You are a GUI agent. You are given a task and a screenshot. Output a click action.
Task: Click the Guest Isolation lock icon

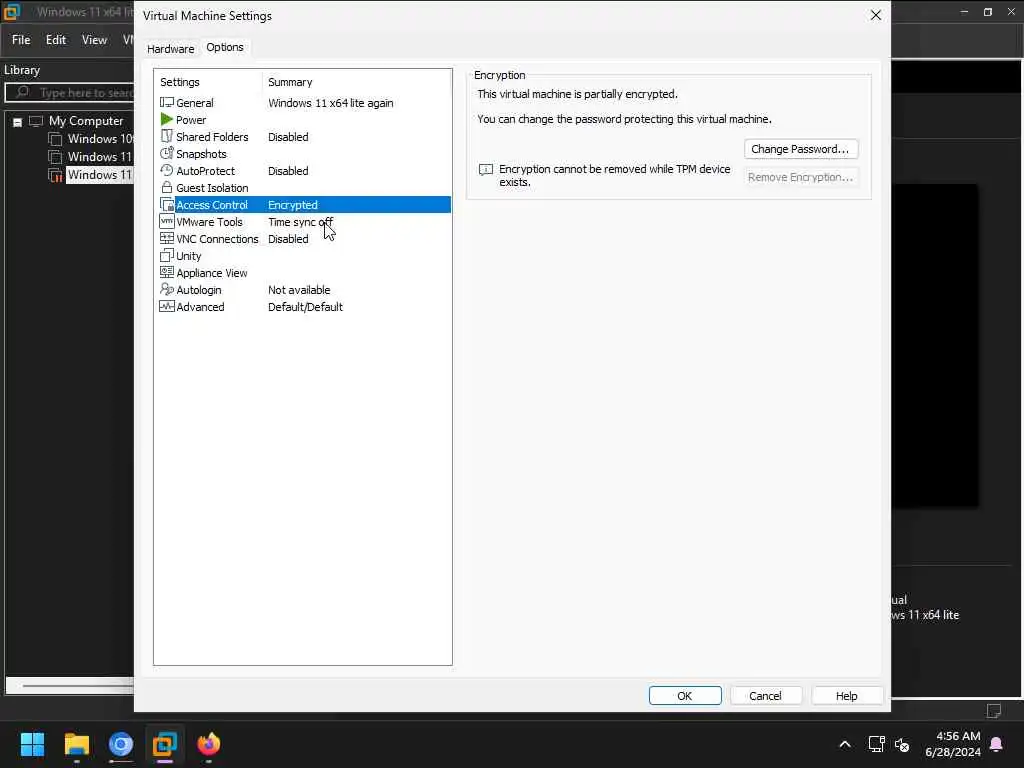[167, 187]
